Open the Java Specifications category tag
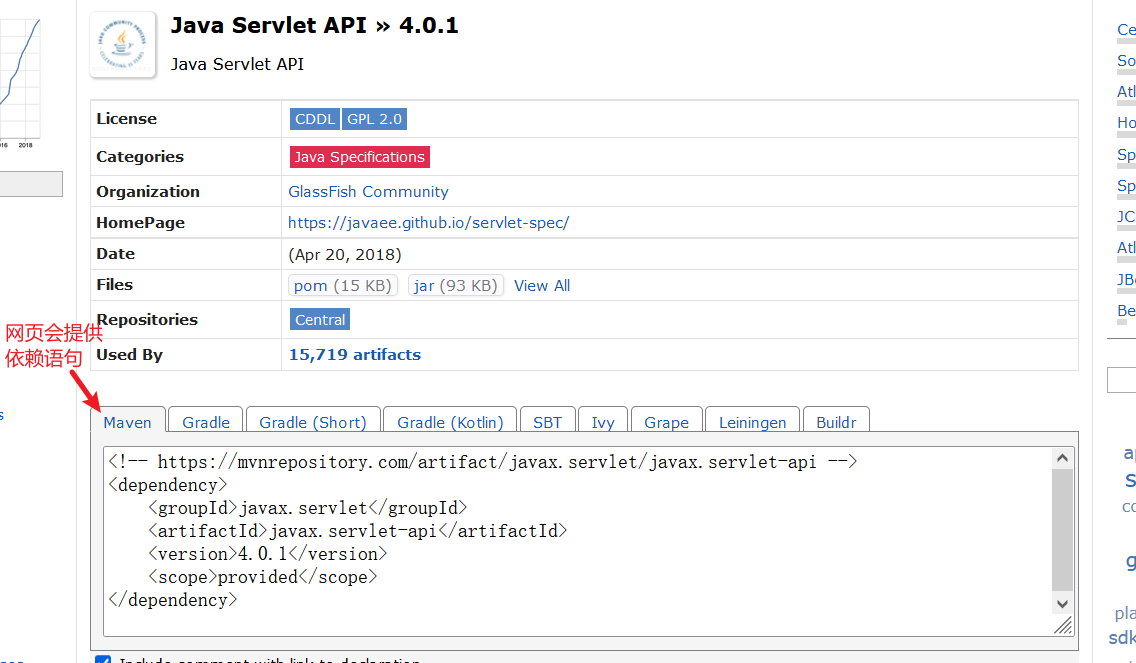The height and width of the screenshot is (663, 1136). [x=359, y=157]
